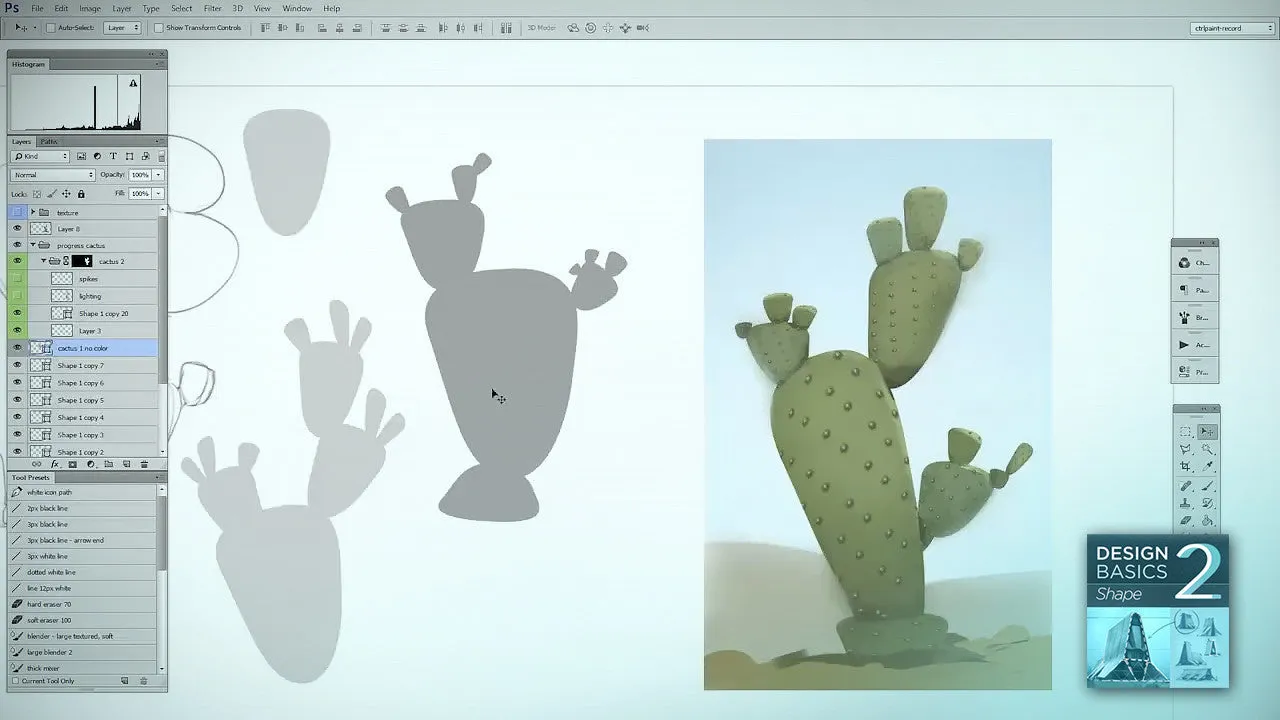Select the Tool Presets tab
This screenshot has height=720, width=1280.
[x=31, y=477]
